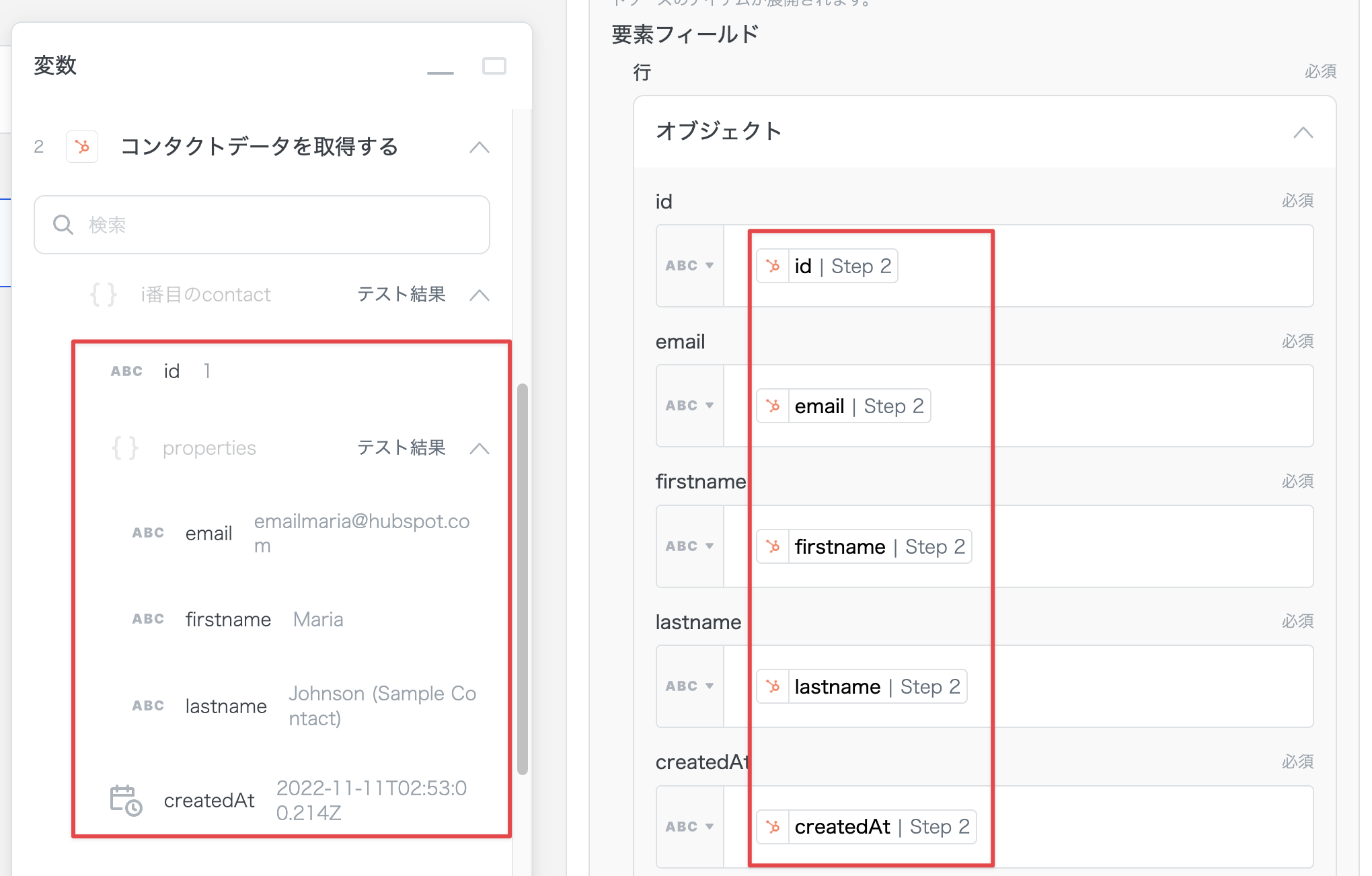Image resolution: width=1372 pixels, height=876 pixels.
Task: Open ABC type dropdown for firstname field
Action: 689,546
